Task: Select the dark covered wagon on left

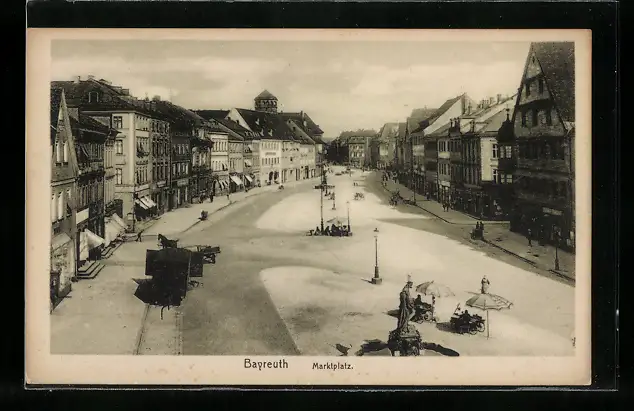Action: 168,274
